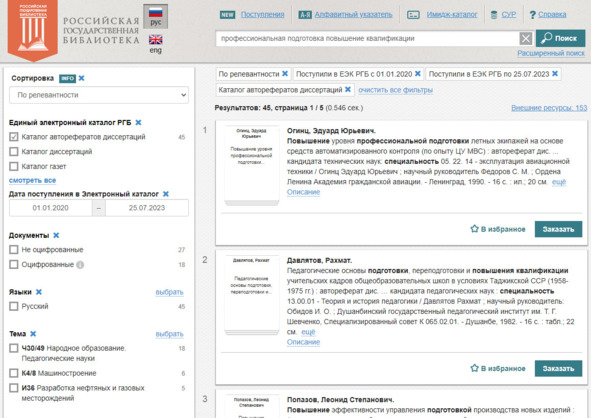Edit end date field 25.07.2023
Viewport: 591px width, 418px height.
click(147, 208)
